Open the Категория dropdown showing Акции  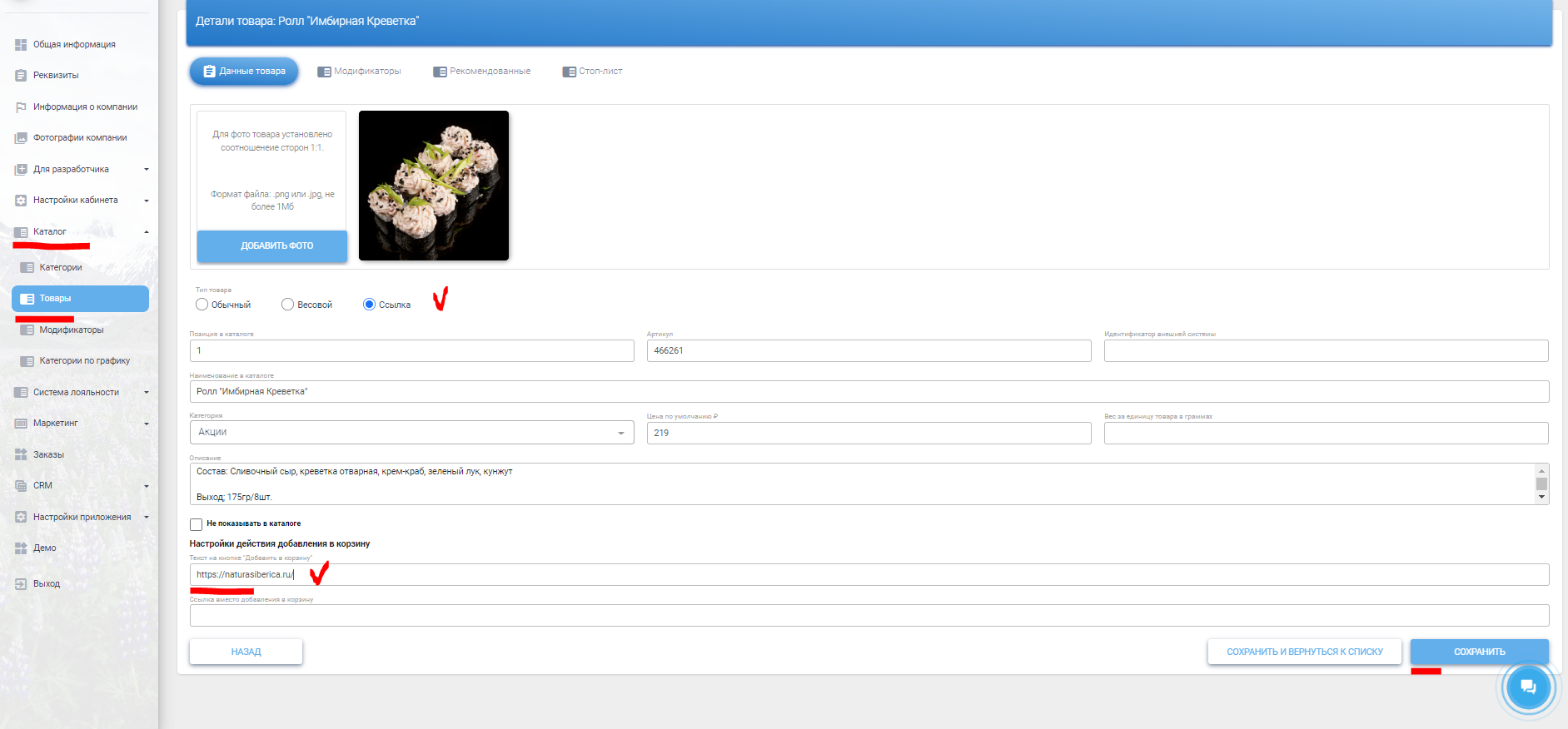click(x=411, y=433)
